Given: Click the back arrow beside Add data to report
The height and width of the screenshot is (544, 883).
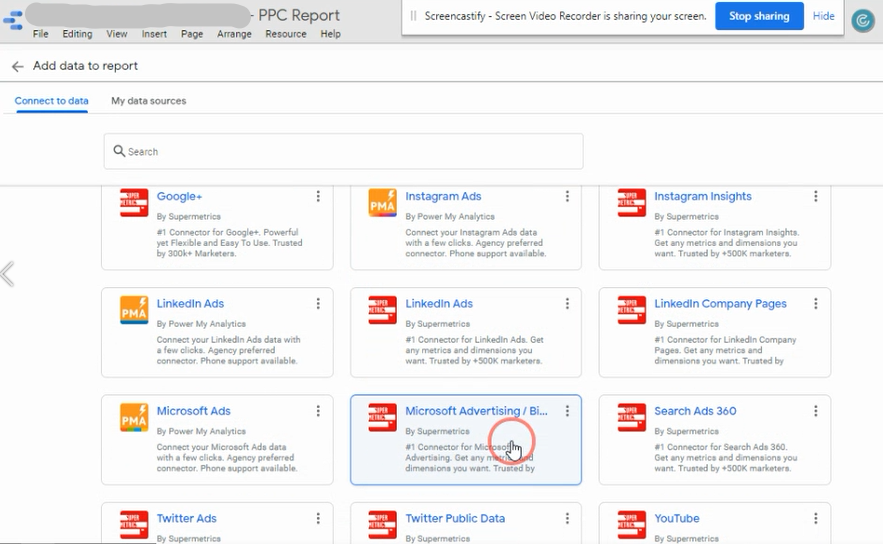Looking at the screenshot, I should [x=17, y=66].
